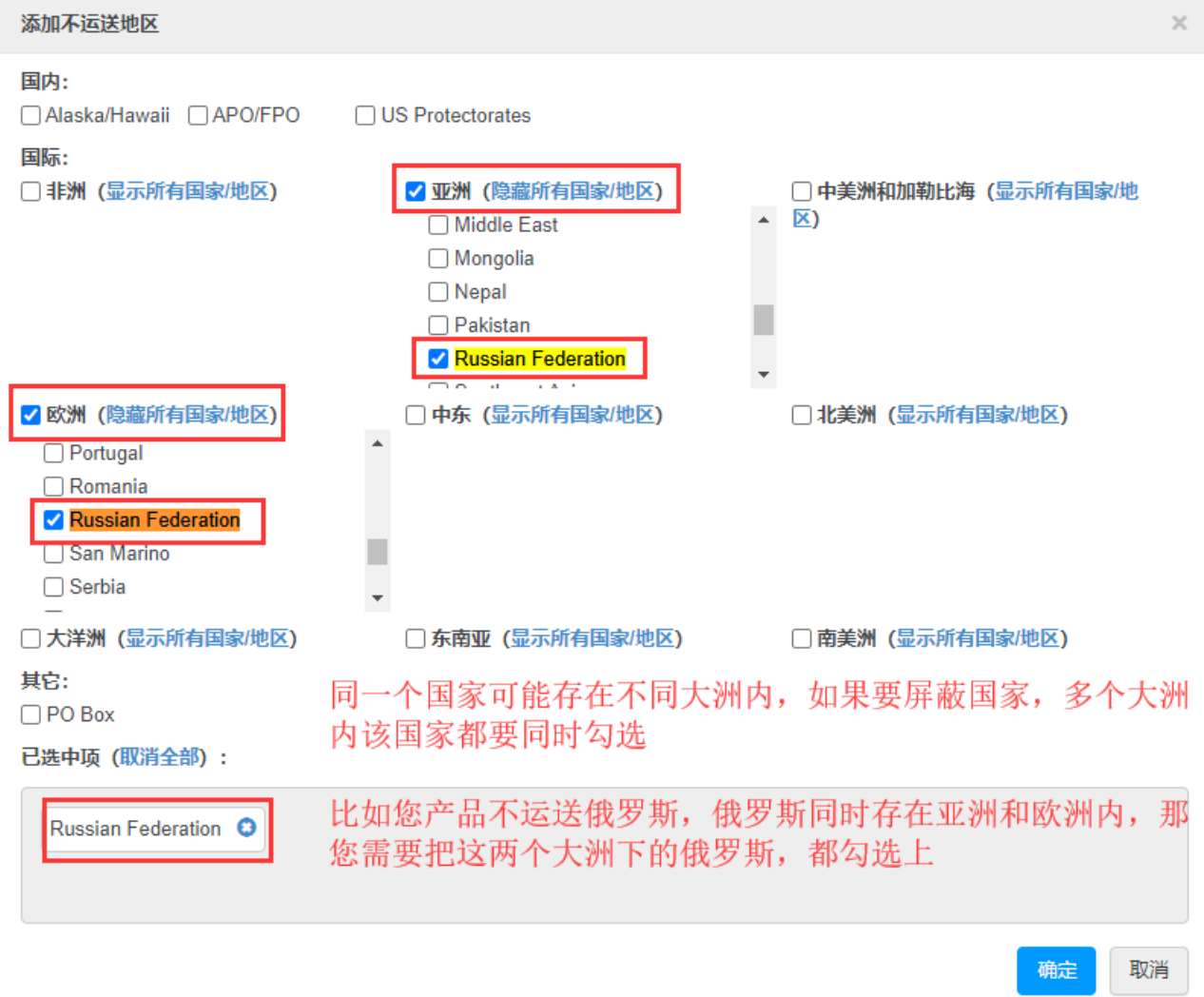Tick the PO Box checkbox
This screenshot has height=997, width=1204.
31,714
